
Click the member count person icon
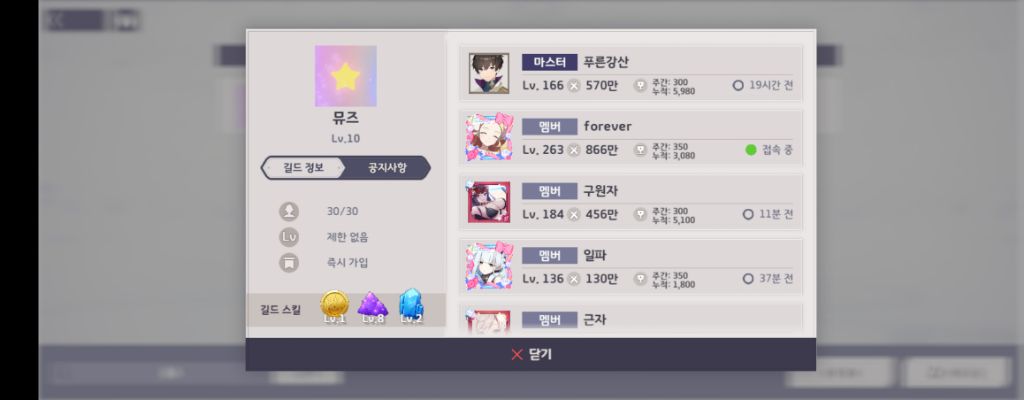(x=289, y=211)
